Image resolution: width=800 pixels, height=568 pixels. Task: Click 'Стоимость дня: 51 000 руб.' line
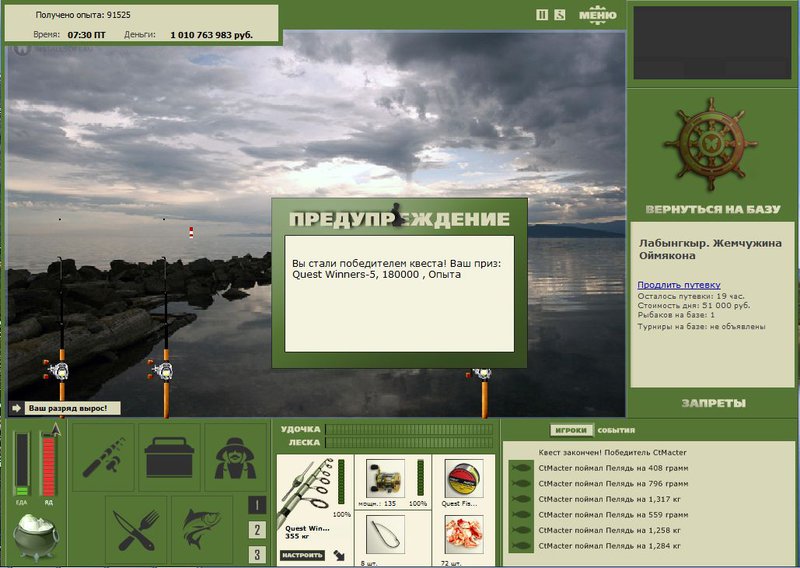[x=694, y=305]
